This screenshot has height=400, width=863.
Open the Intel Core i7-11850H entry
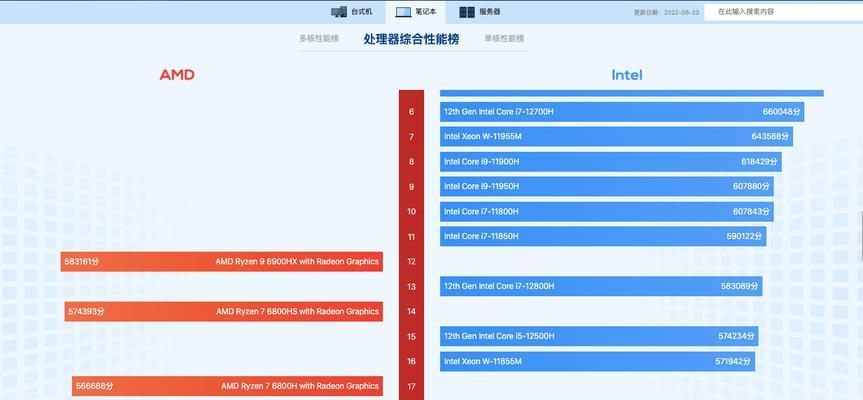(x=603, y=236)
